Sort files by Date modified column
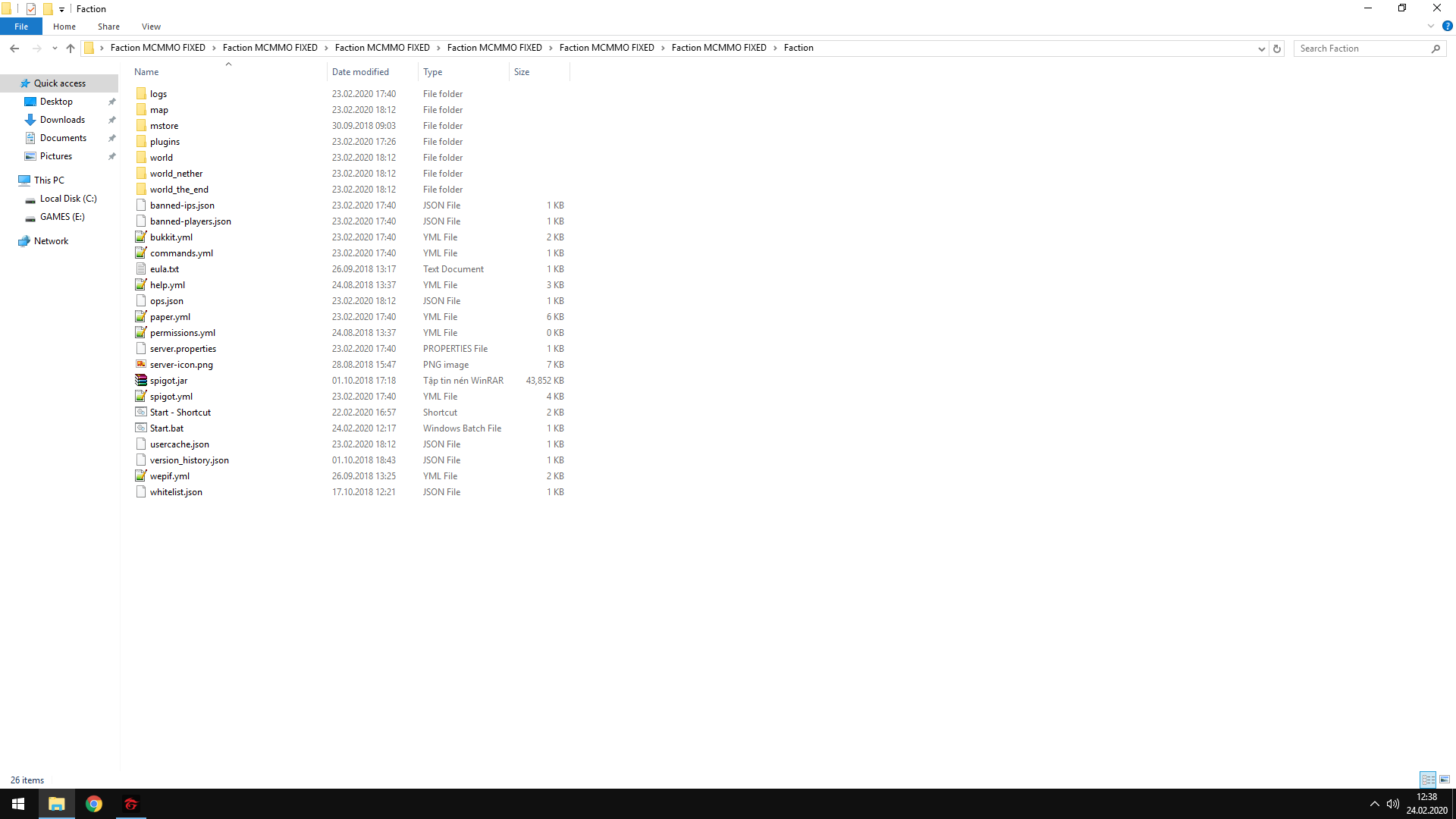This screenshot has height=819, width=1456. click(360, 72)
